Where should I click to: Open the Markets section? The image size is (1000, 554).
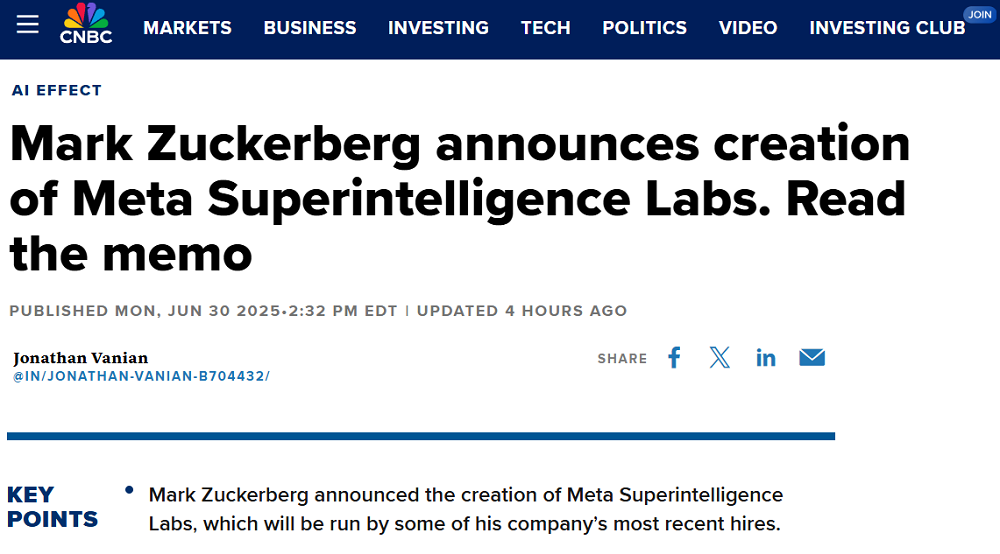pos(187,28)
